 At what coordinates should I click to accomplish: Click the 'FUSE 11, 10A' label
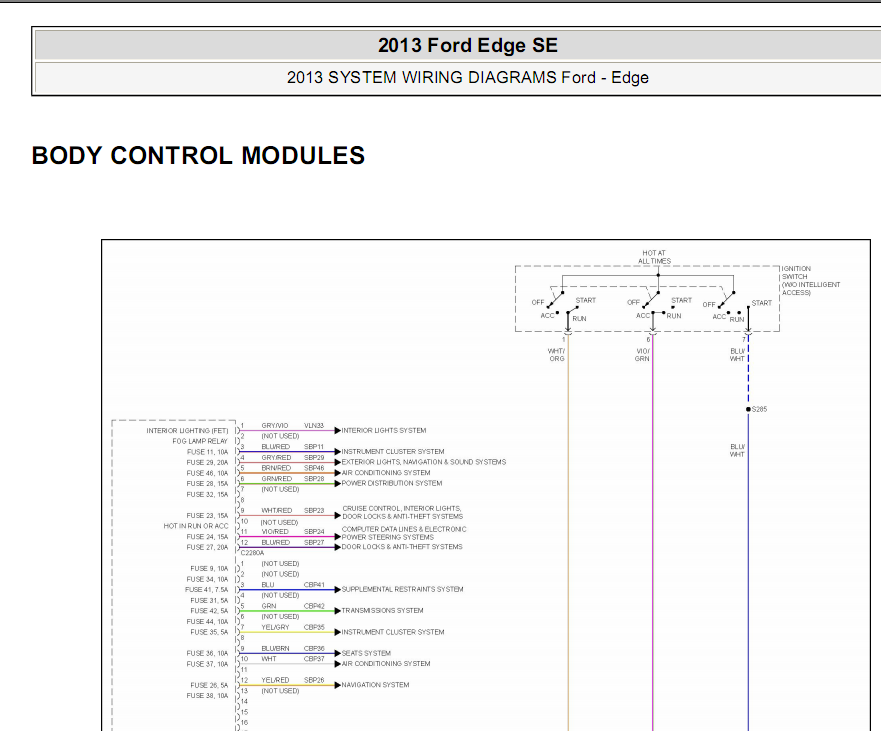click(207, 452)
